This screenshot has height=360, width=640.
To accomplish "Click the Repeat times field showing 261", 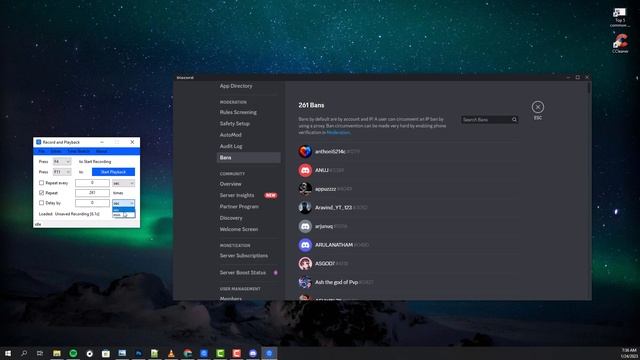I will tap(92, 193).
